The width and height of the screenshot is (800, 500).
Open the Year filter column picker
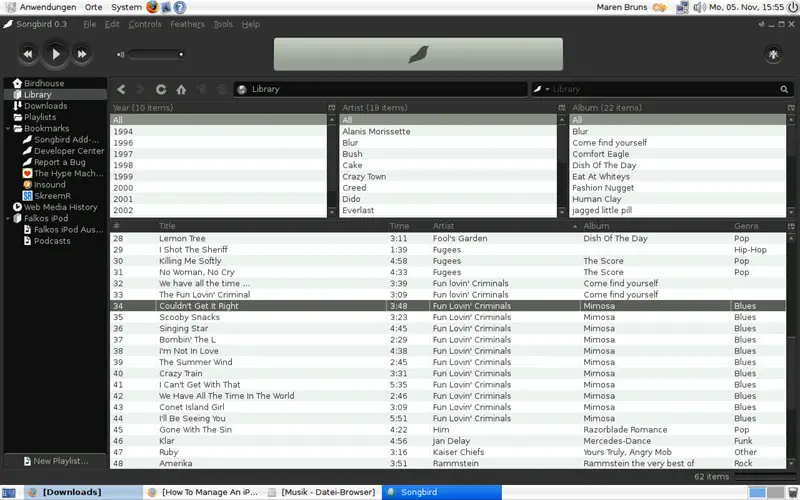click(x=332, y=108)
